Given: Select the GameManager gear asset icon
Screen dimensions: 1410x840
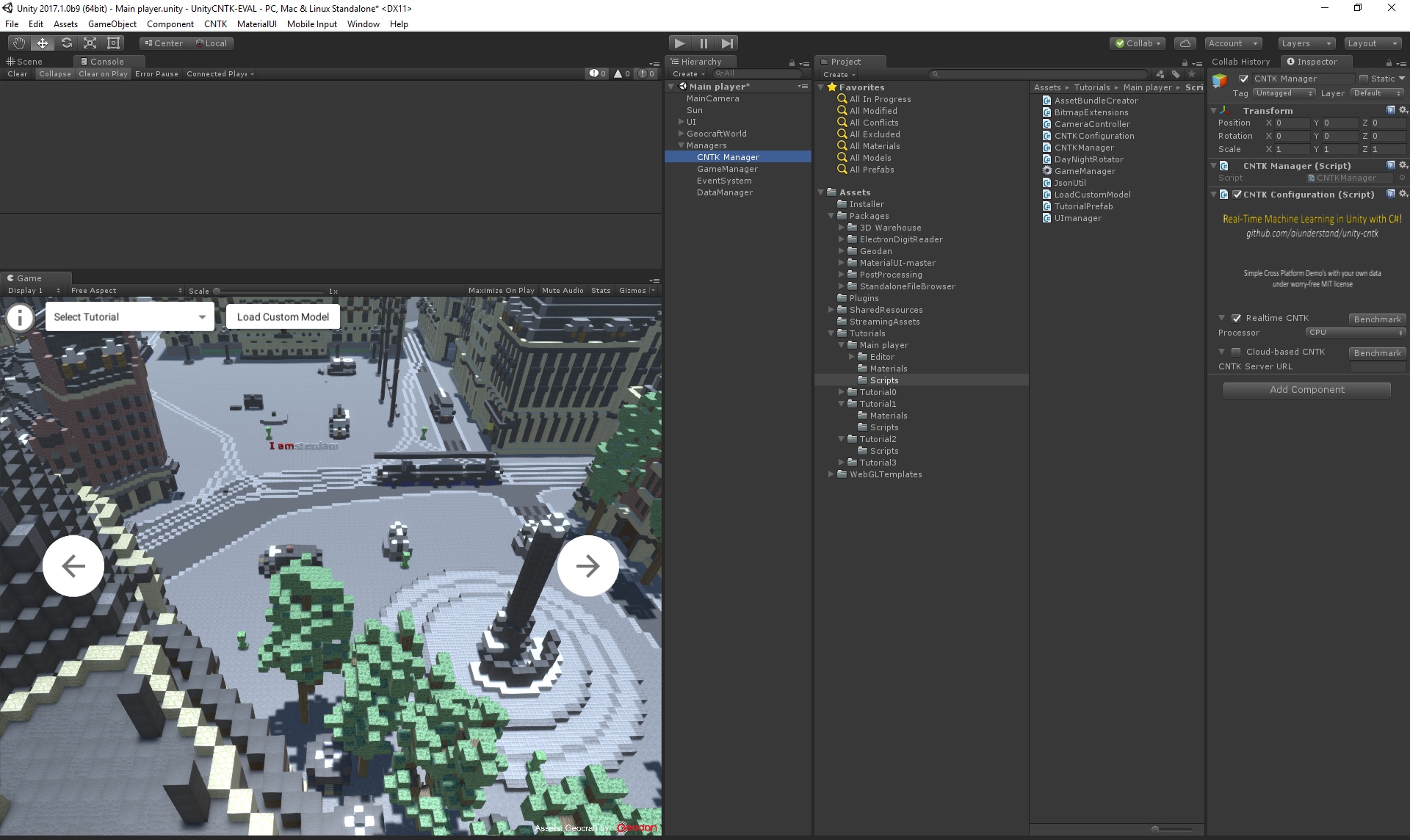Looking at the screenshot, I should pos(1047,171).
